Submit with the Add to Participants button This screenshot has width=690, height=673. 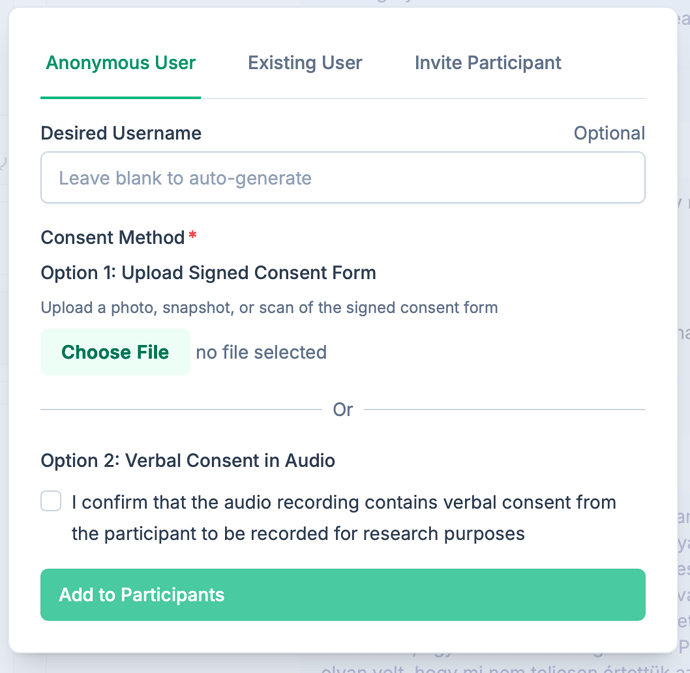(343, 595)
